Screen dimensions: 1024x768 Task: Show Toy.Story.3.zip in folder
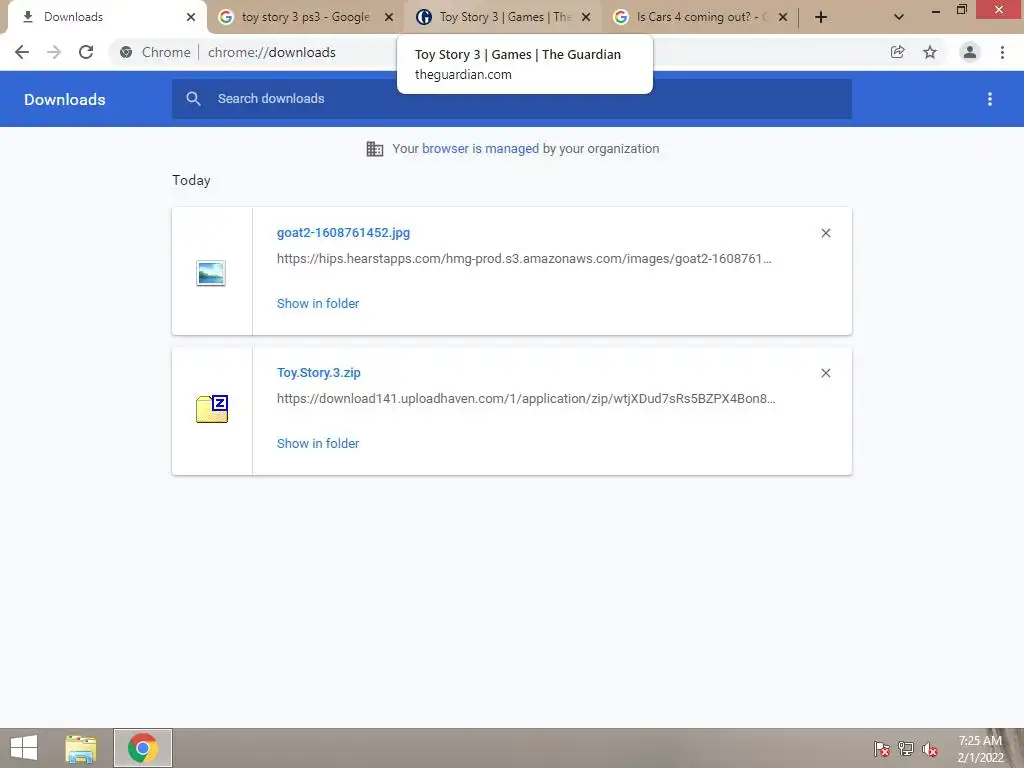coord(318,443)
